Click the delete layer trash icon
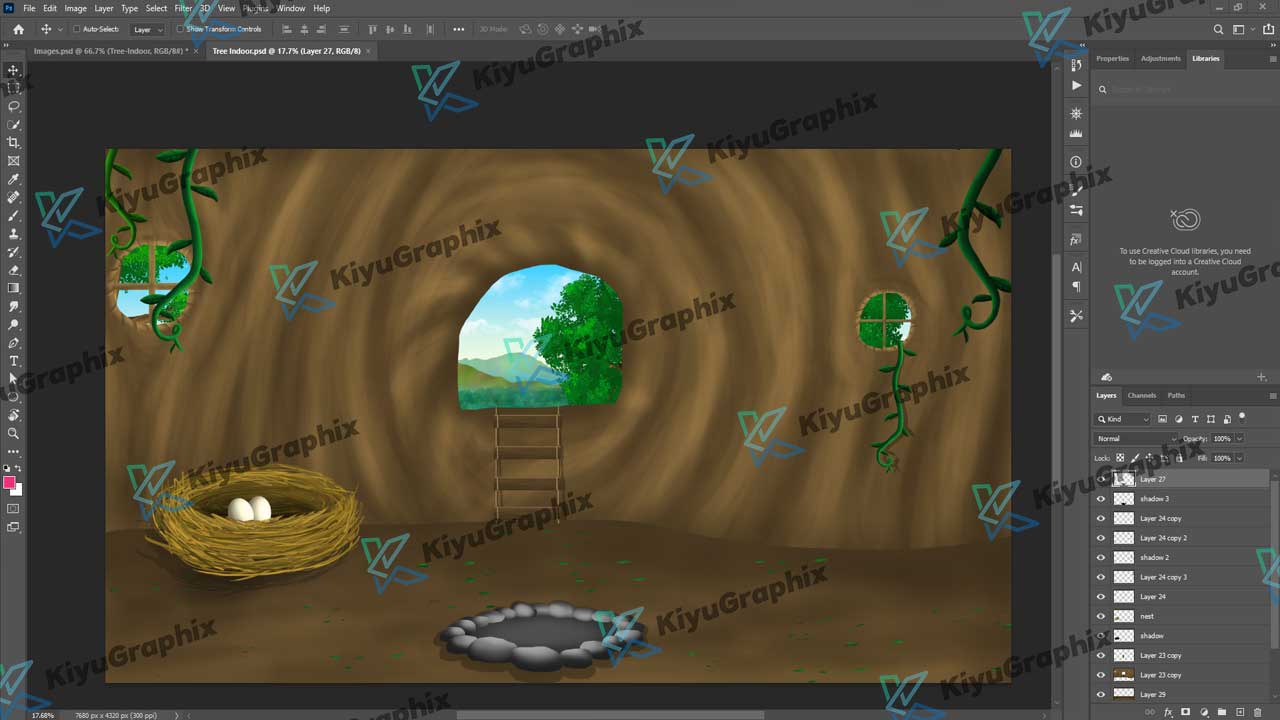The width and height of the screenshot is (1280, 720). click(1259, 712)
